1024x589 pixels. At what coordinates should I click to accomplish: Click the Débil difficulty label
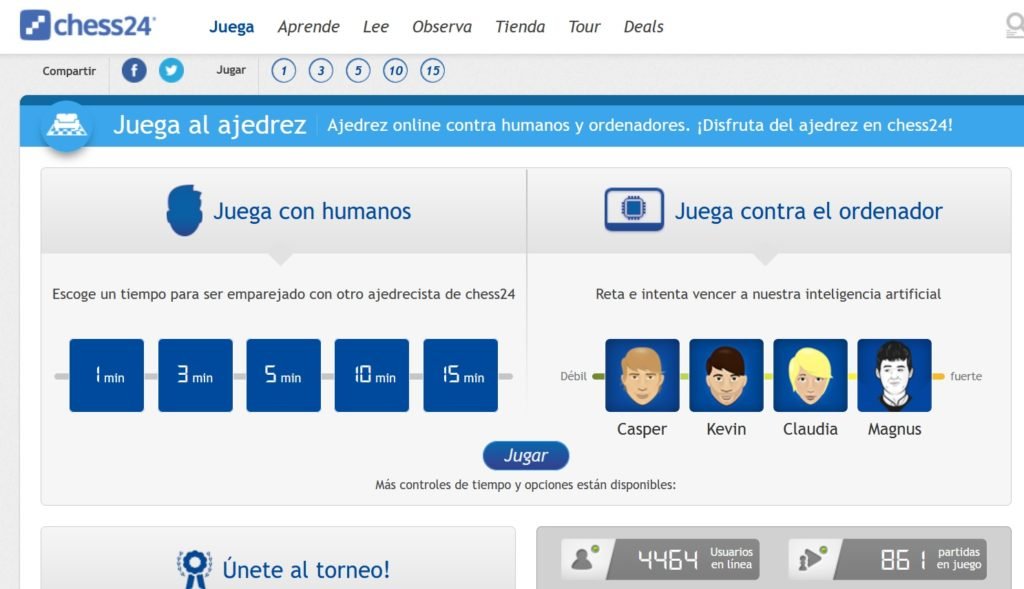pyautogui.click(x=573, y=376)
